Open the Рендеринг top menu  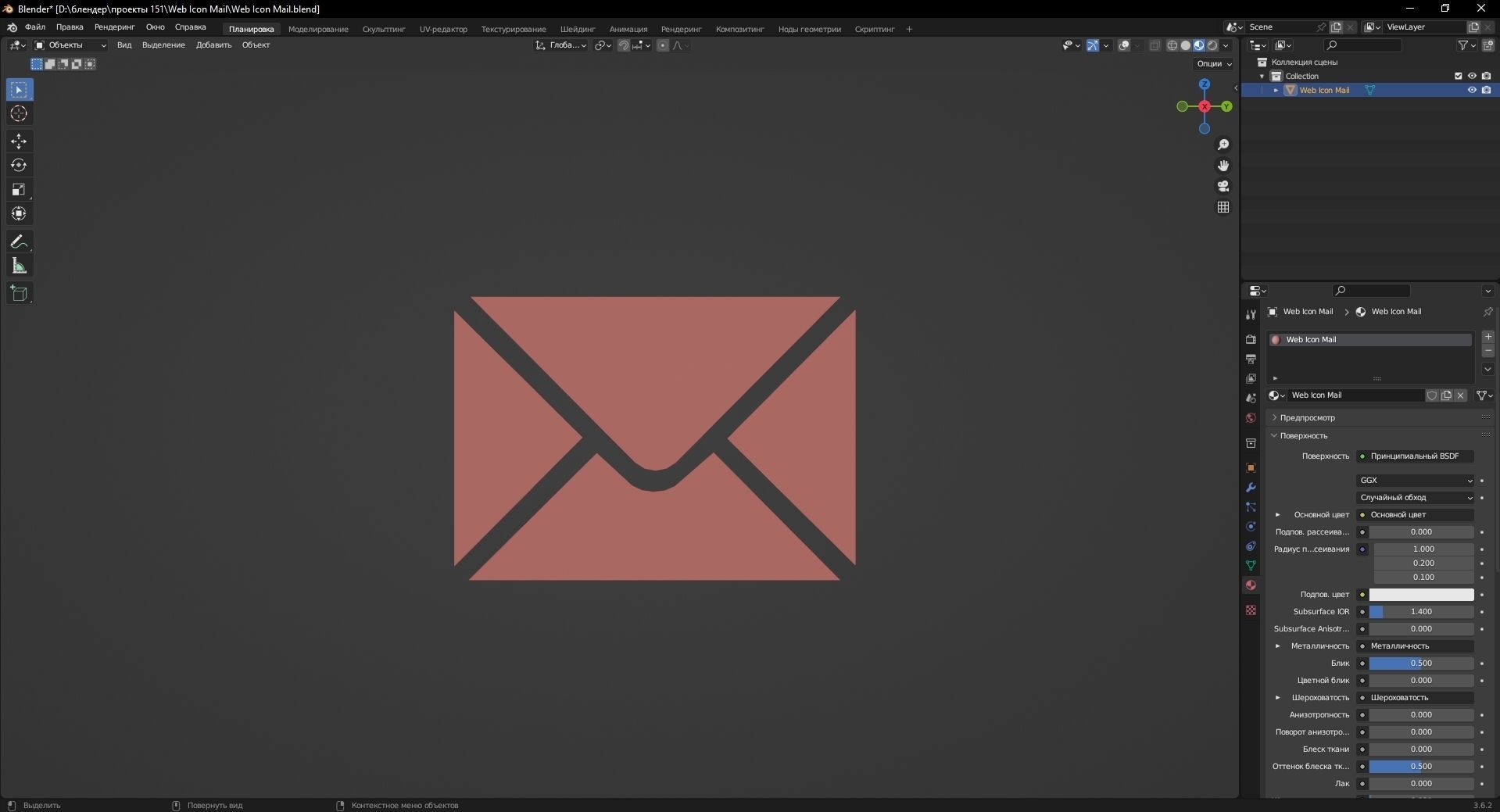click(x=115, y=27)
